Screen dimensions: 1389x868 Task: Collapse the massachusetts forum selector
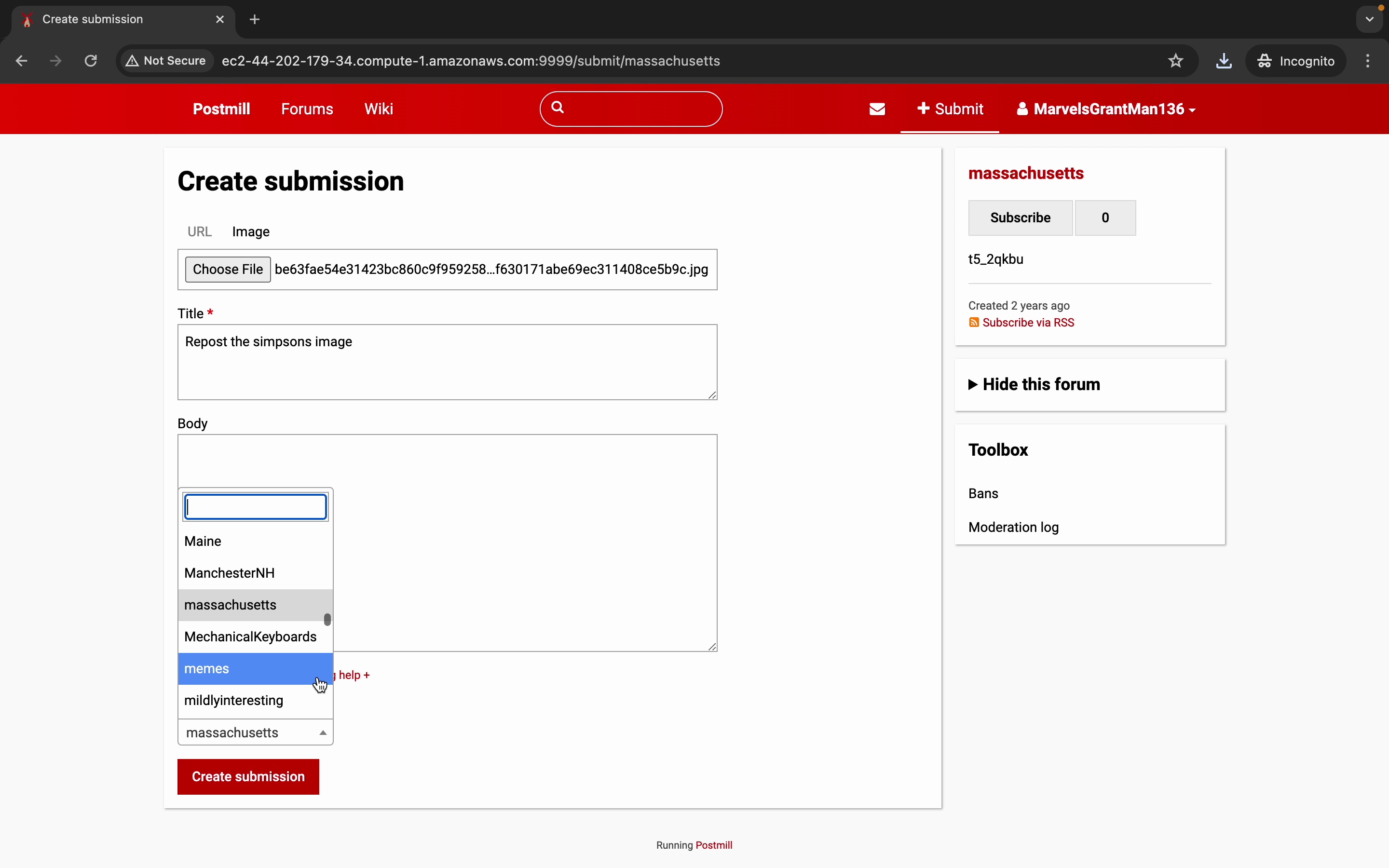[x=256, y=732]
